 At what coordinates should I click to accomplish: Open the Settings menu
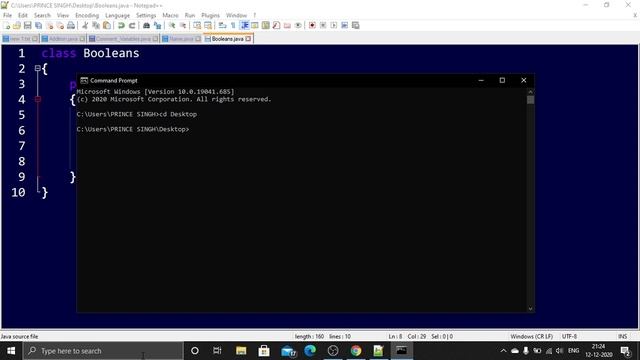coord(146,15)
